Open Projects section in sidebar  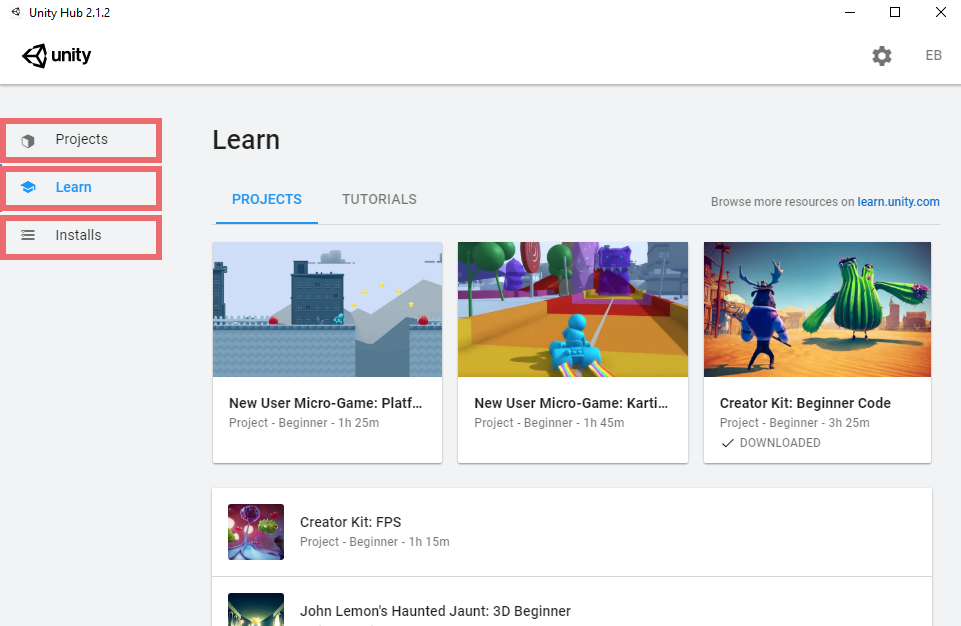tap(81, 140)
